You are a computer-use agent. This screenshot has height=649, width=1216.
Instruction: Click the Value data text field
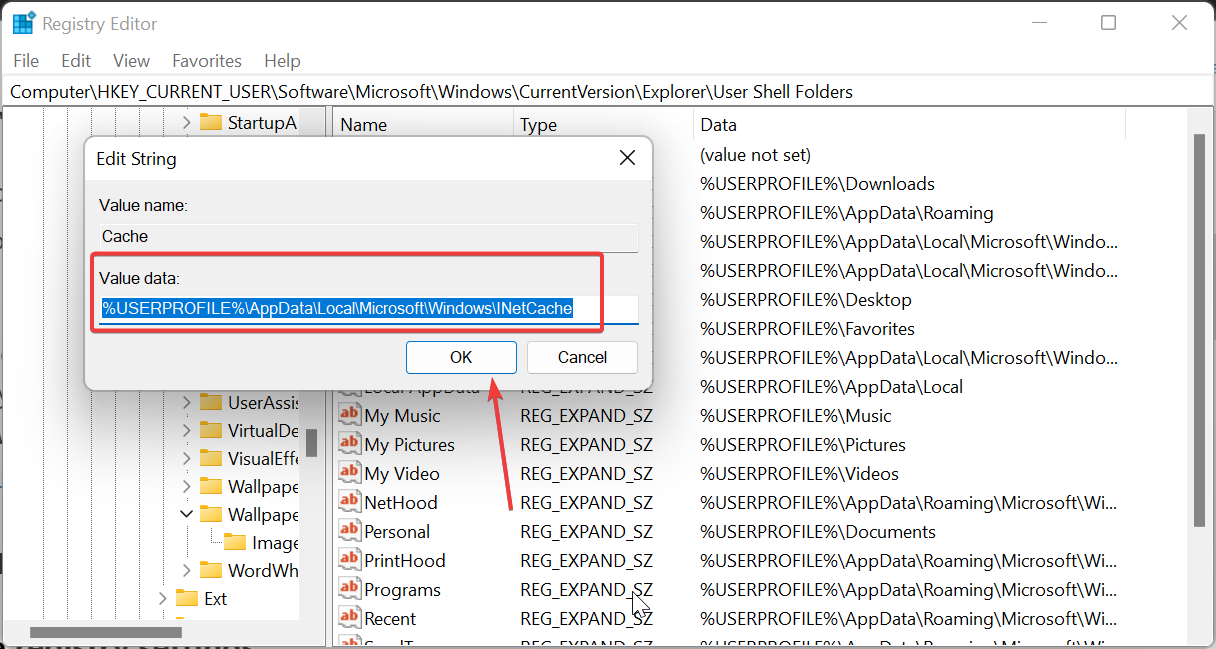click(x=368, y=308)
